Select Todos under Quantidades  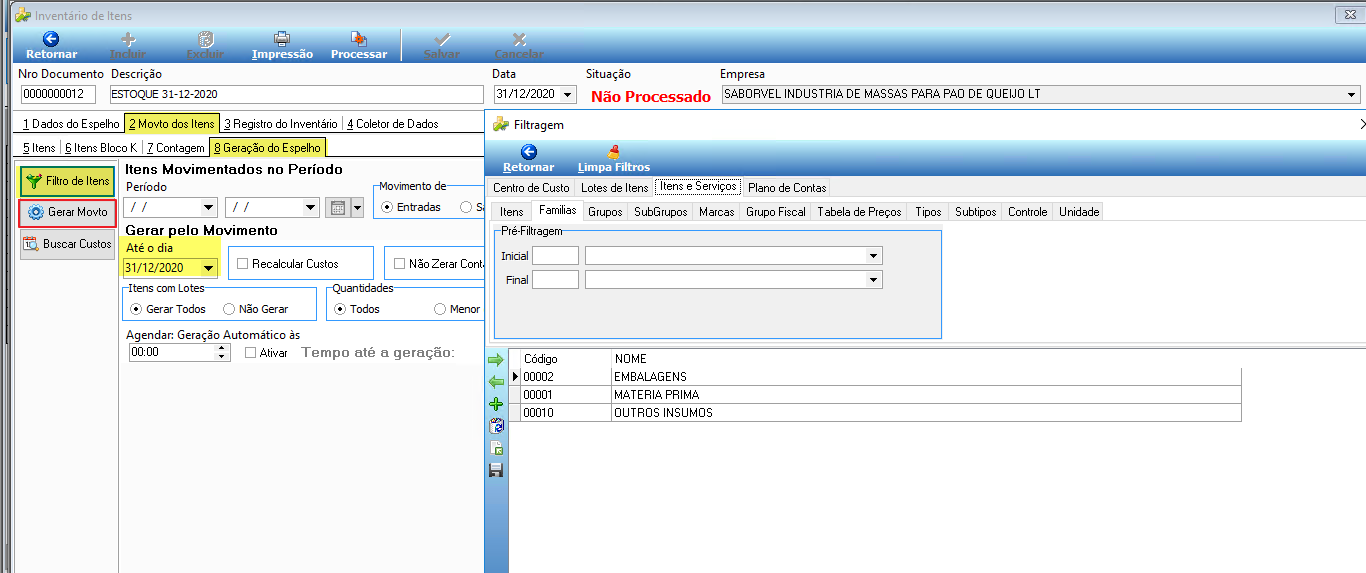[340, 309]
